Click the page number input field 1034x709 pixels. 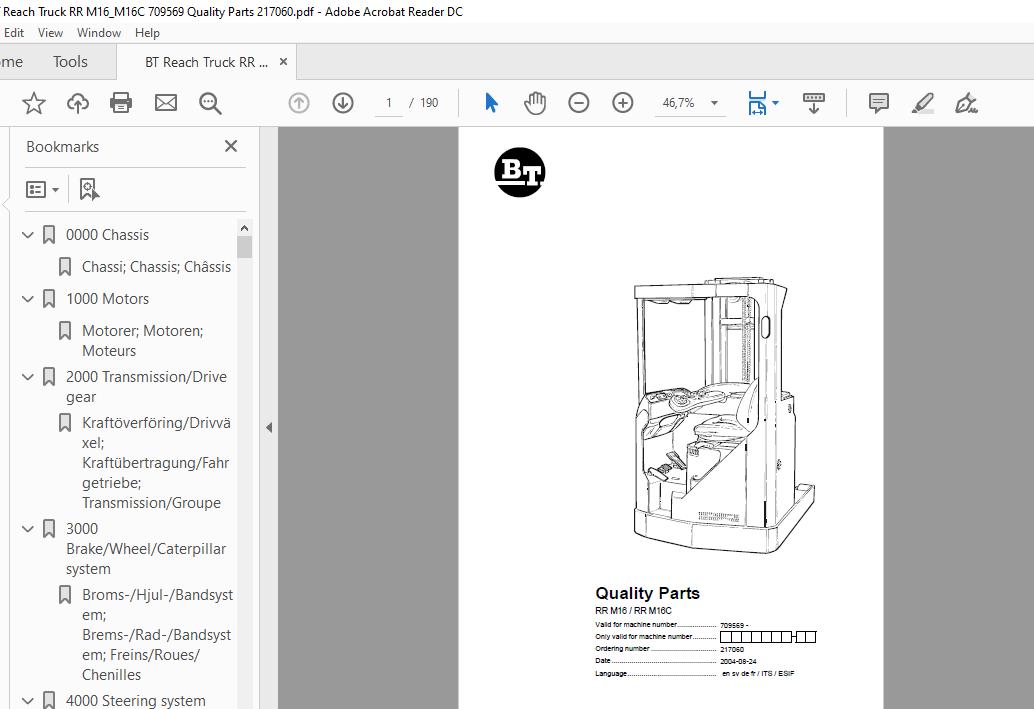click(388, 103)
